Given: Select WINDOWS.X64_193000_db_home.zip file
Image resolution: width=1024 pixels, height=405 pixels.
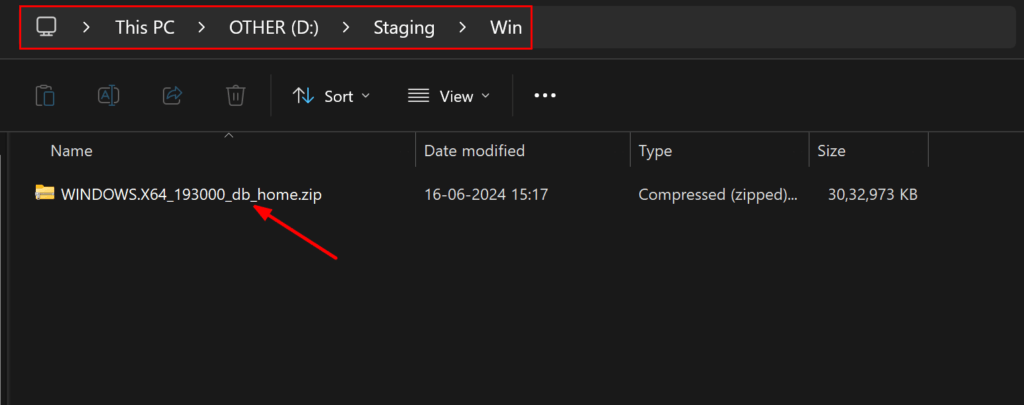Looking at the screenshot, I should pyautogui.click(x=191, y=194).
